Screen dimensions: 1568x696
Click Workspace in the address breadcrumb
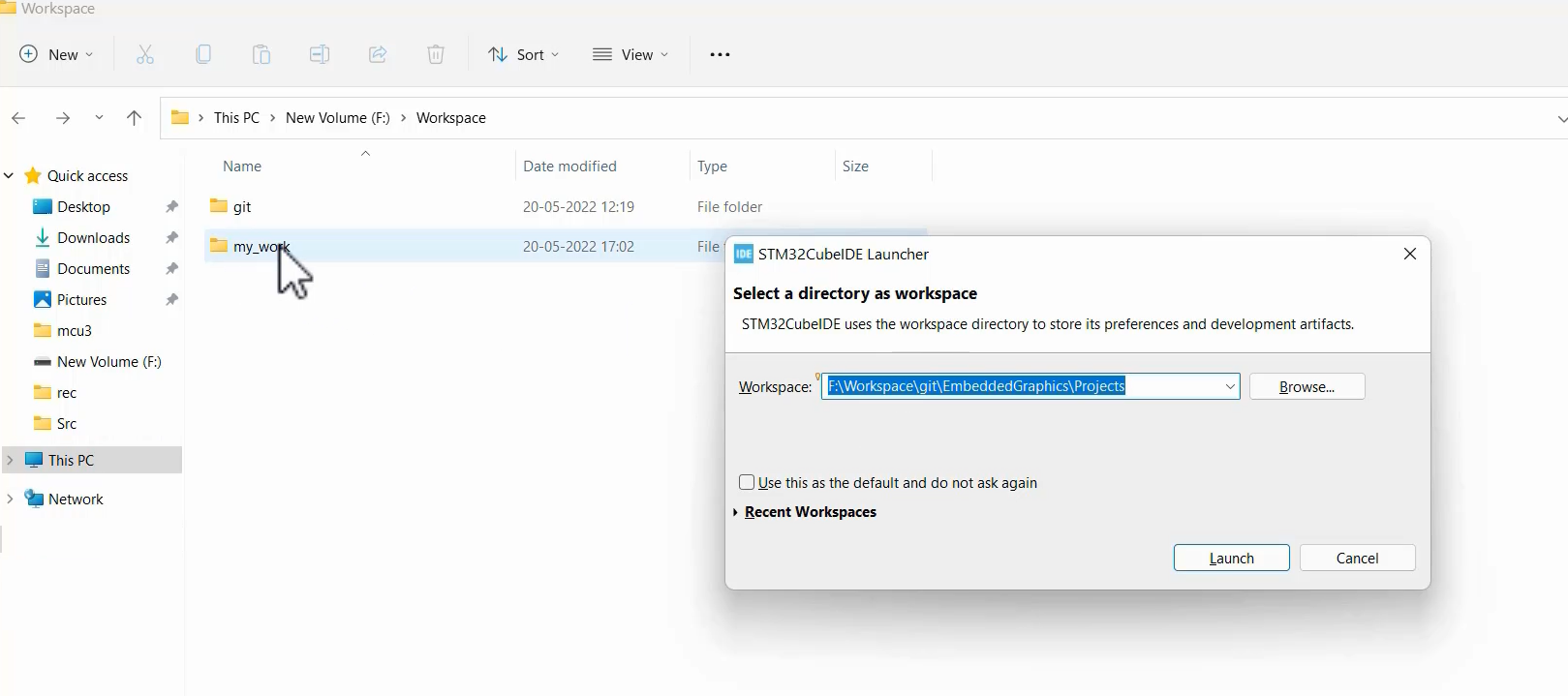(x=451, y=118)
